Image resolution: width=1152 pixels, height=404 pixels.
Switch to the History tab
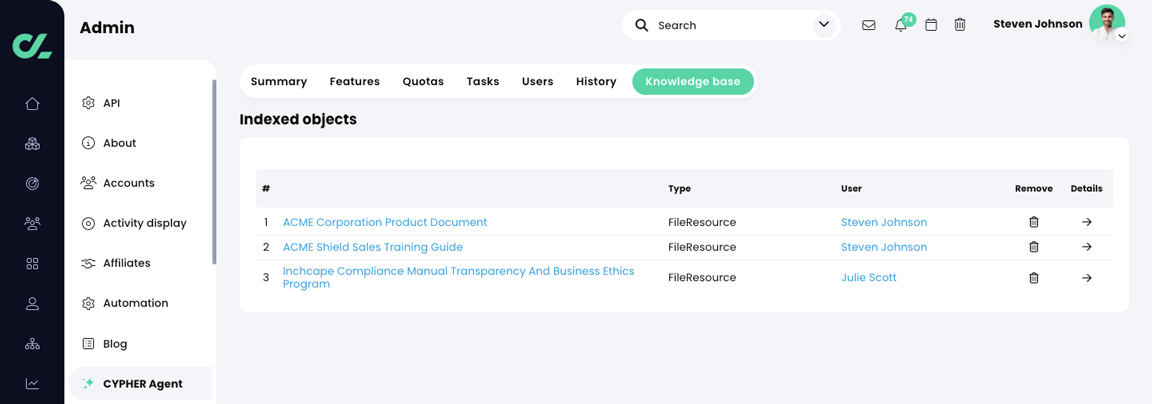click(596, 82)
